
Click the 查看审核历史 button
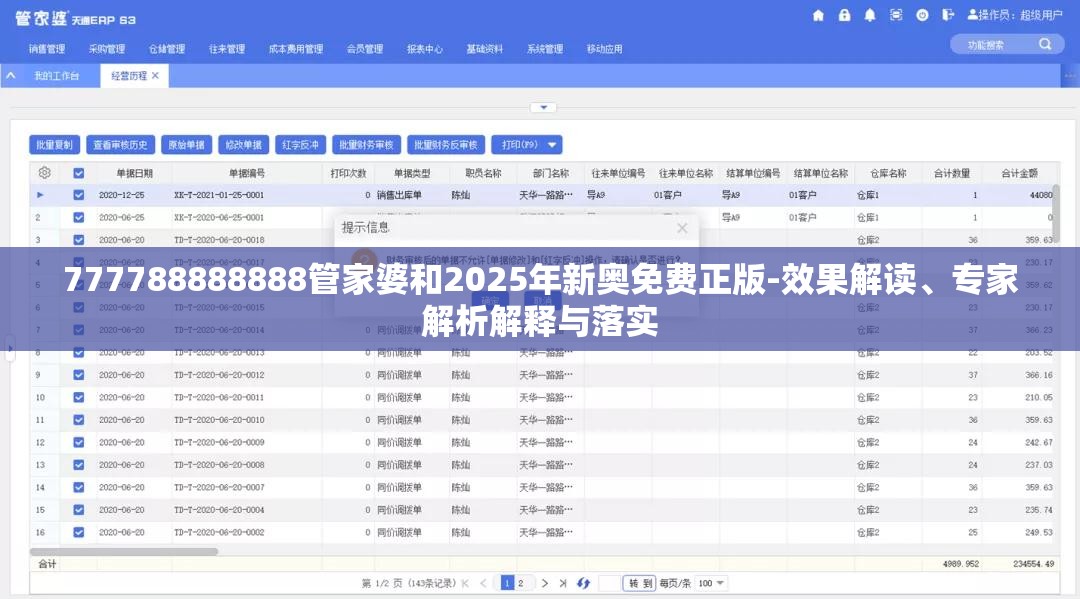click(x=121, y=145)
